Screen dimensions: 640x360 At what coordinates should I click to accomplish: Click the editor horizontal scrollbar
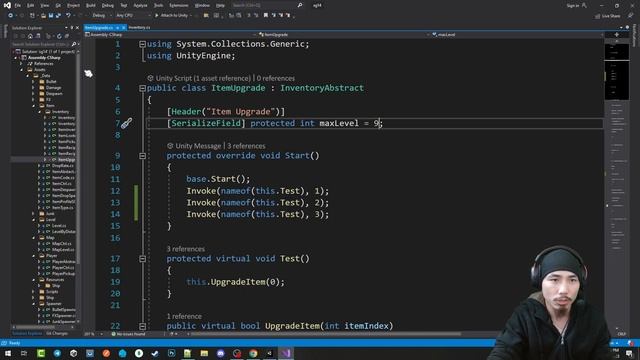pyautogui.click(x=327, y=334)
